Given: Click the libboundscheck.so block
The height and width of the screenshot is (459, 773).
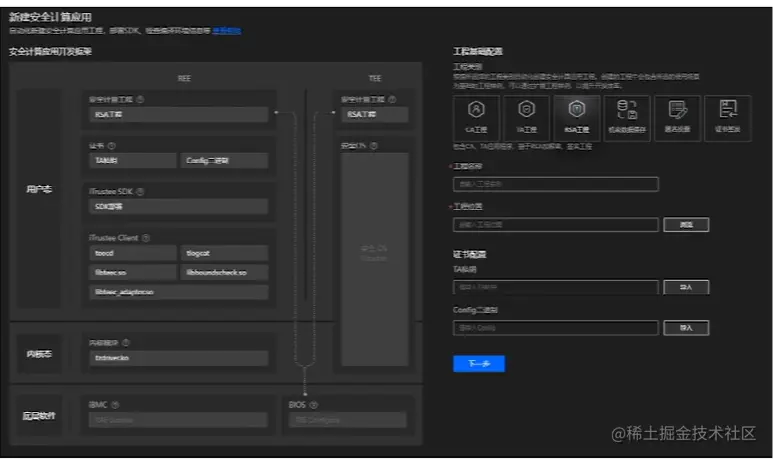Looking at the screenshot, I should click(x=224, y=272).
